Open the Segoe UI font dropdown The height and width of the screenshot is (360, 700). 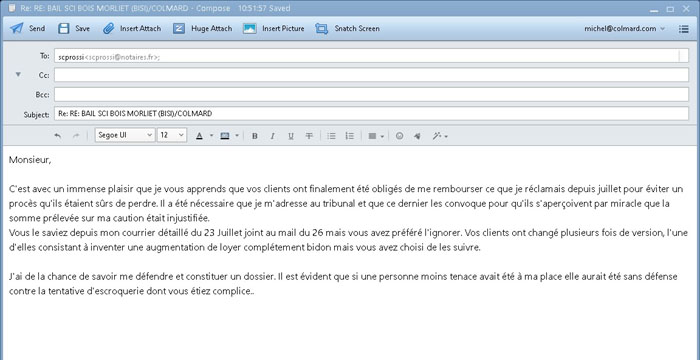click(125, 135)
